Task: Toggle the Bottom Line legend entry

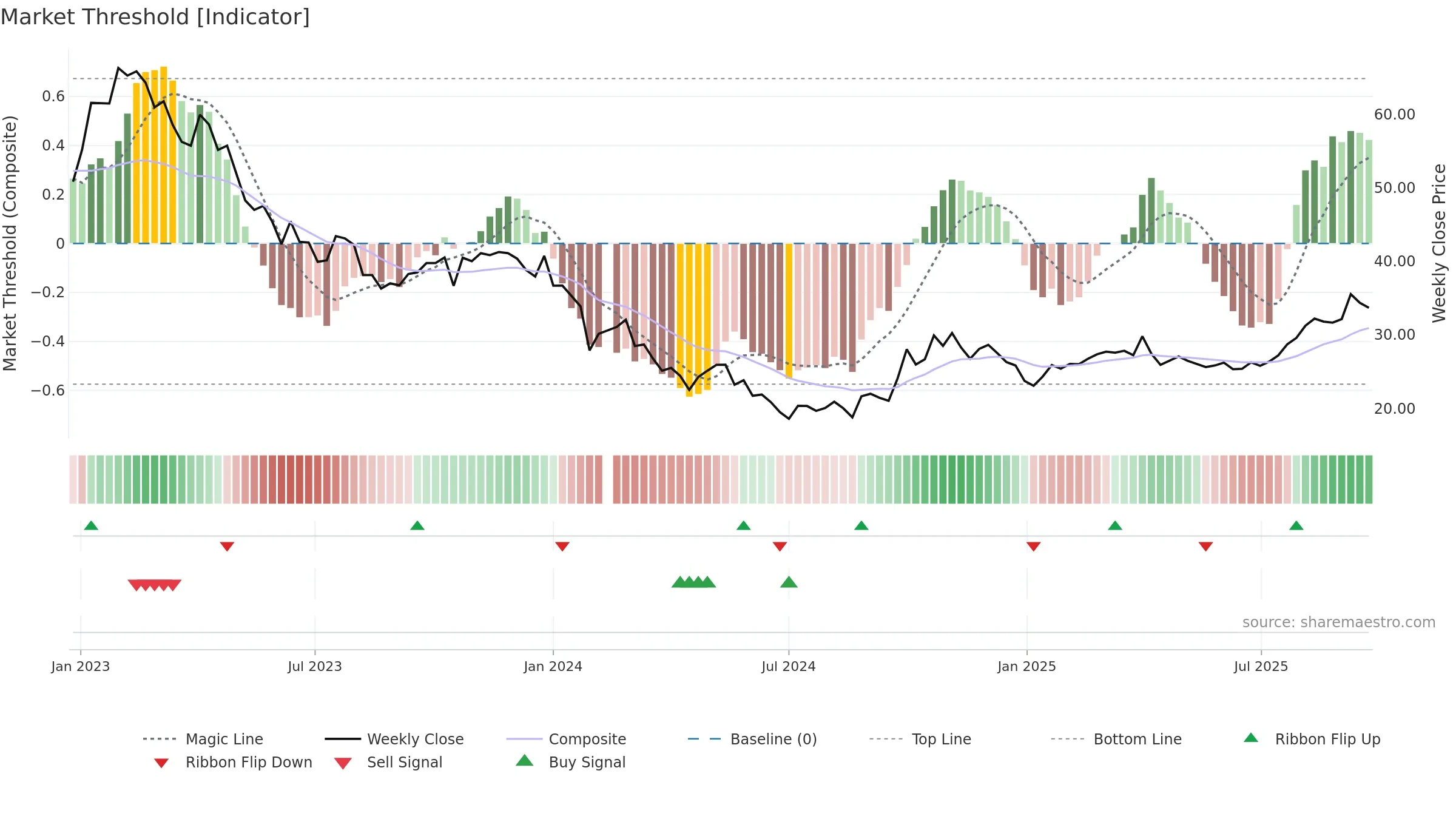Action: tap(1116, 739)
